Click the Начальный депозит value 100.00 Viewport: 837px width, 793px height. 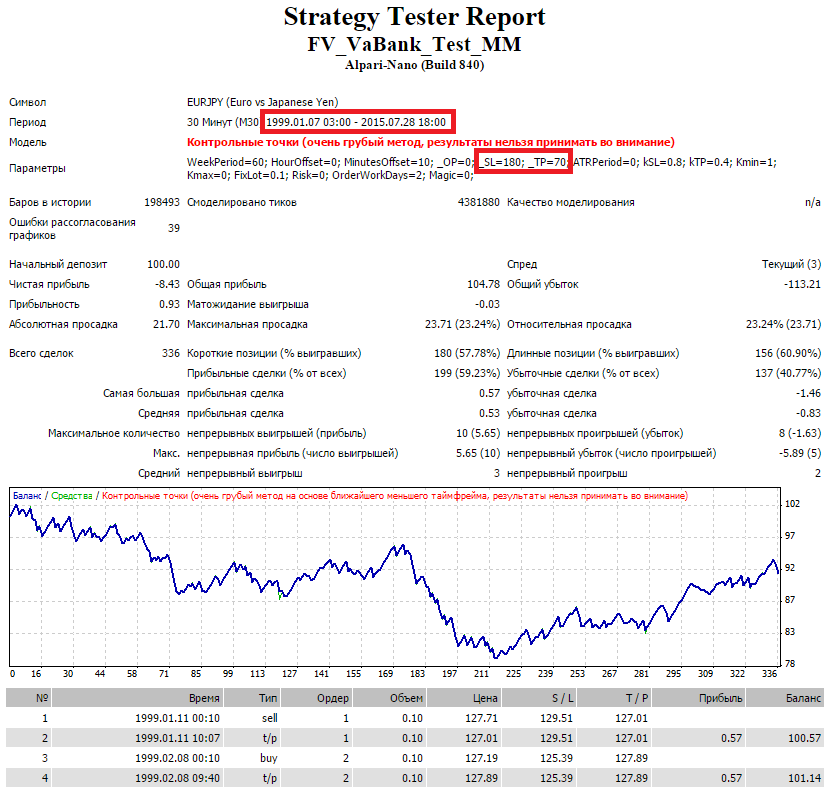pos(163,265)
